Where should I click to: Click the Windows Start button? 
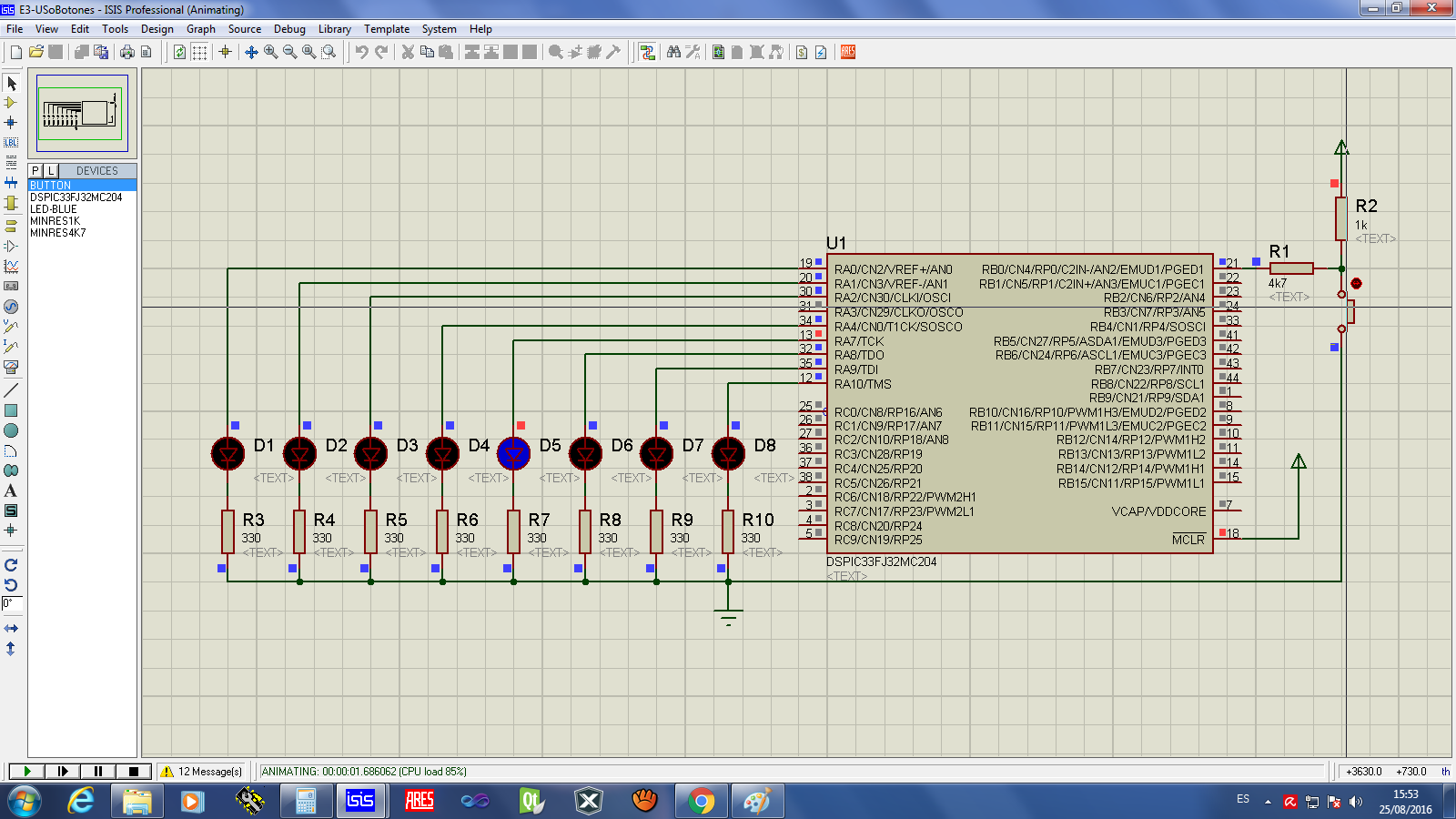[x=25, y=801]
